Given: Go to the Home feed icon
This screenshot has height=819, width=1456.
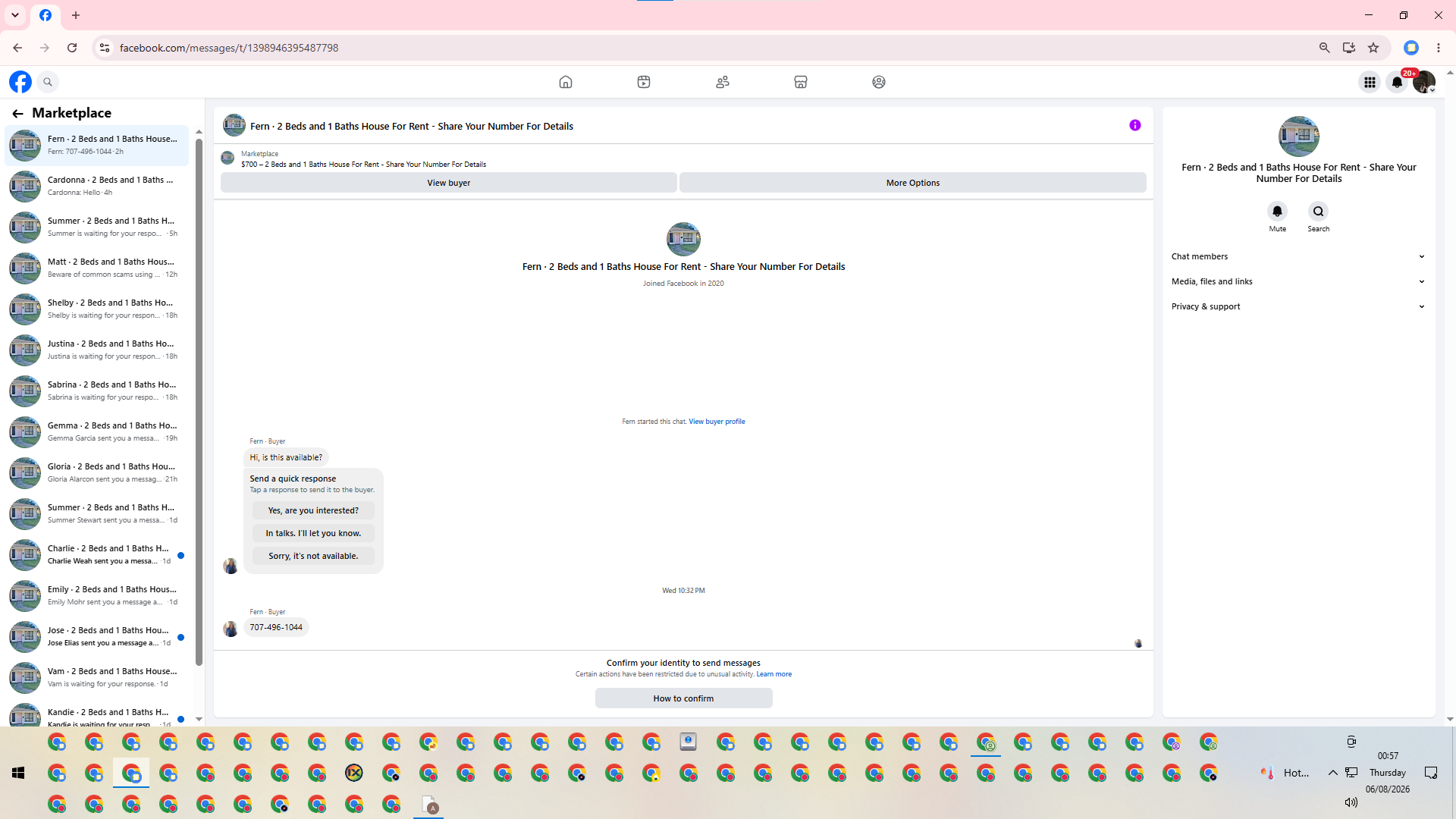Looking at the screenshot, I should (x=566, y=82).
